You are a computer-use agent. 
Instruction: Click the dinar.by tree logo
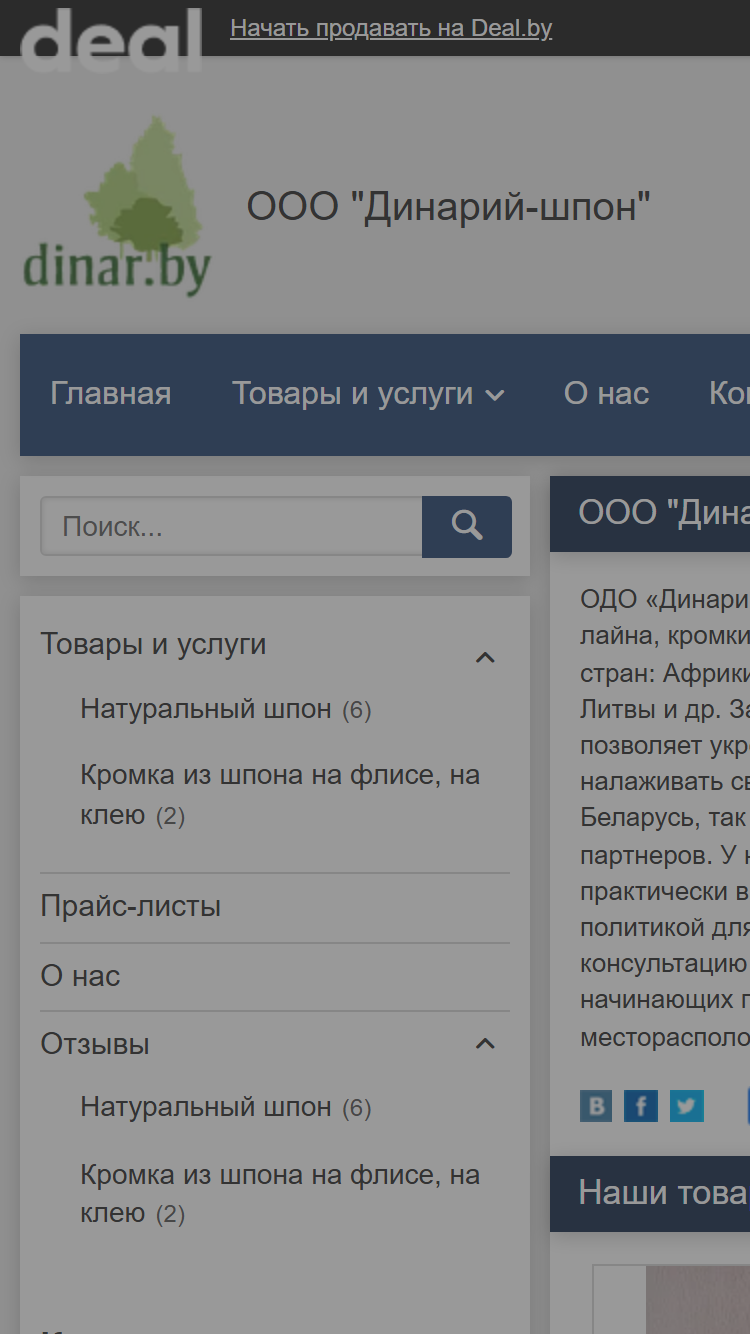click(117, 206)
